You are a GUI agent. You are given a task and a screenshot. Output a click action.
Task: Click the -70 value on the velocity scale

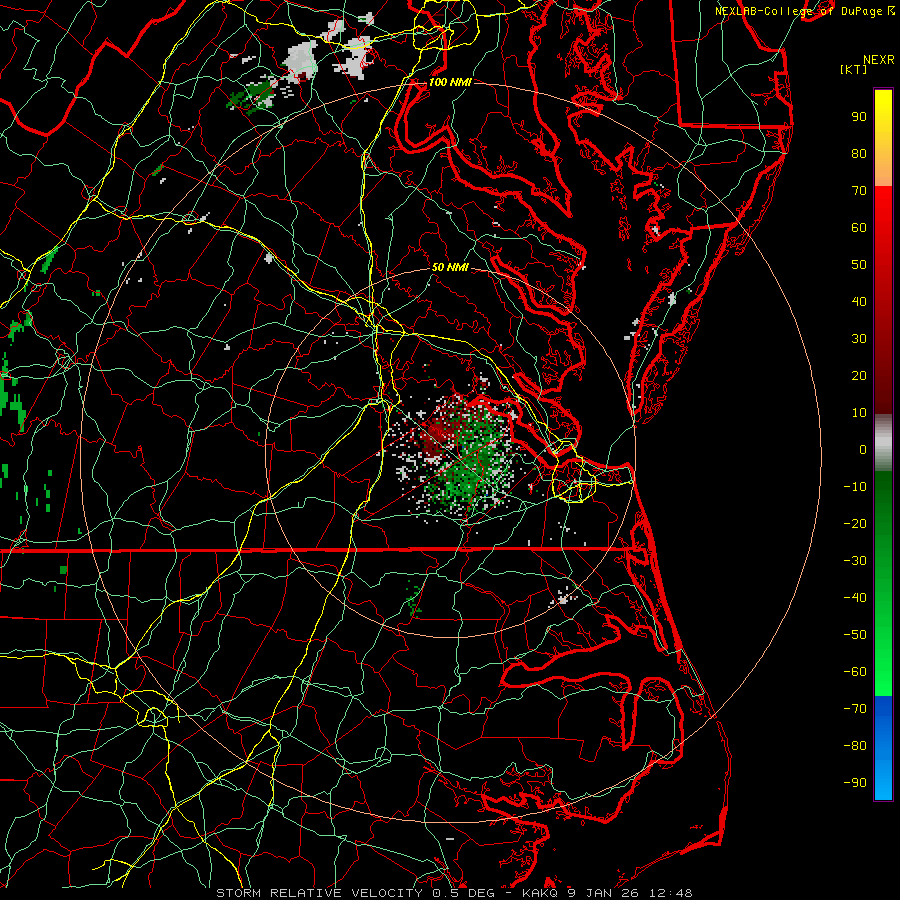click(x=855, y=709)
